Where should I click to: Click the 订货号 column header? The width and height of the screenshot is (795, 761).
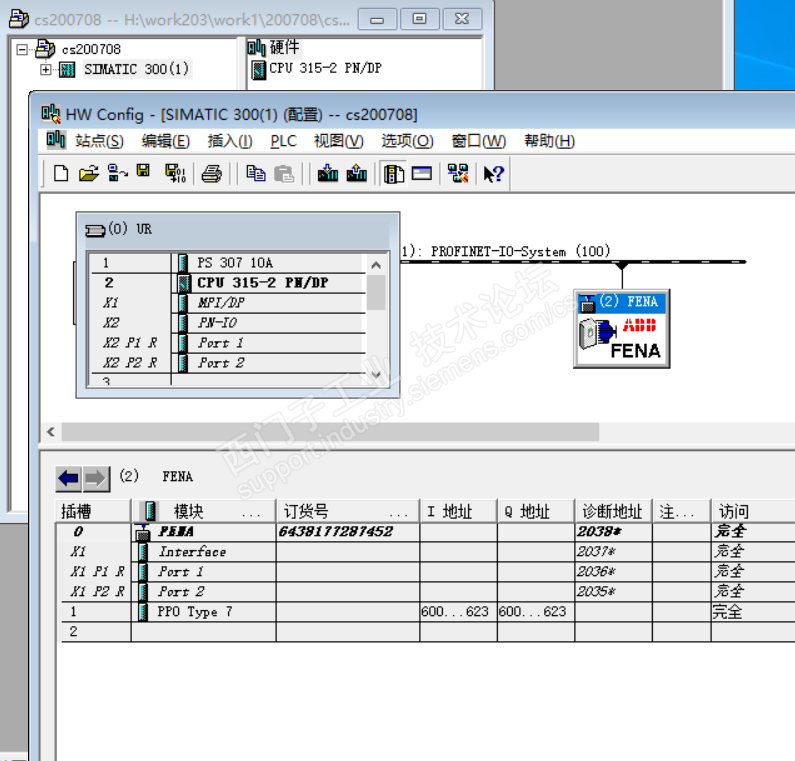click(348, 511)
